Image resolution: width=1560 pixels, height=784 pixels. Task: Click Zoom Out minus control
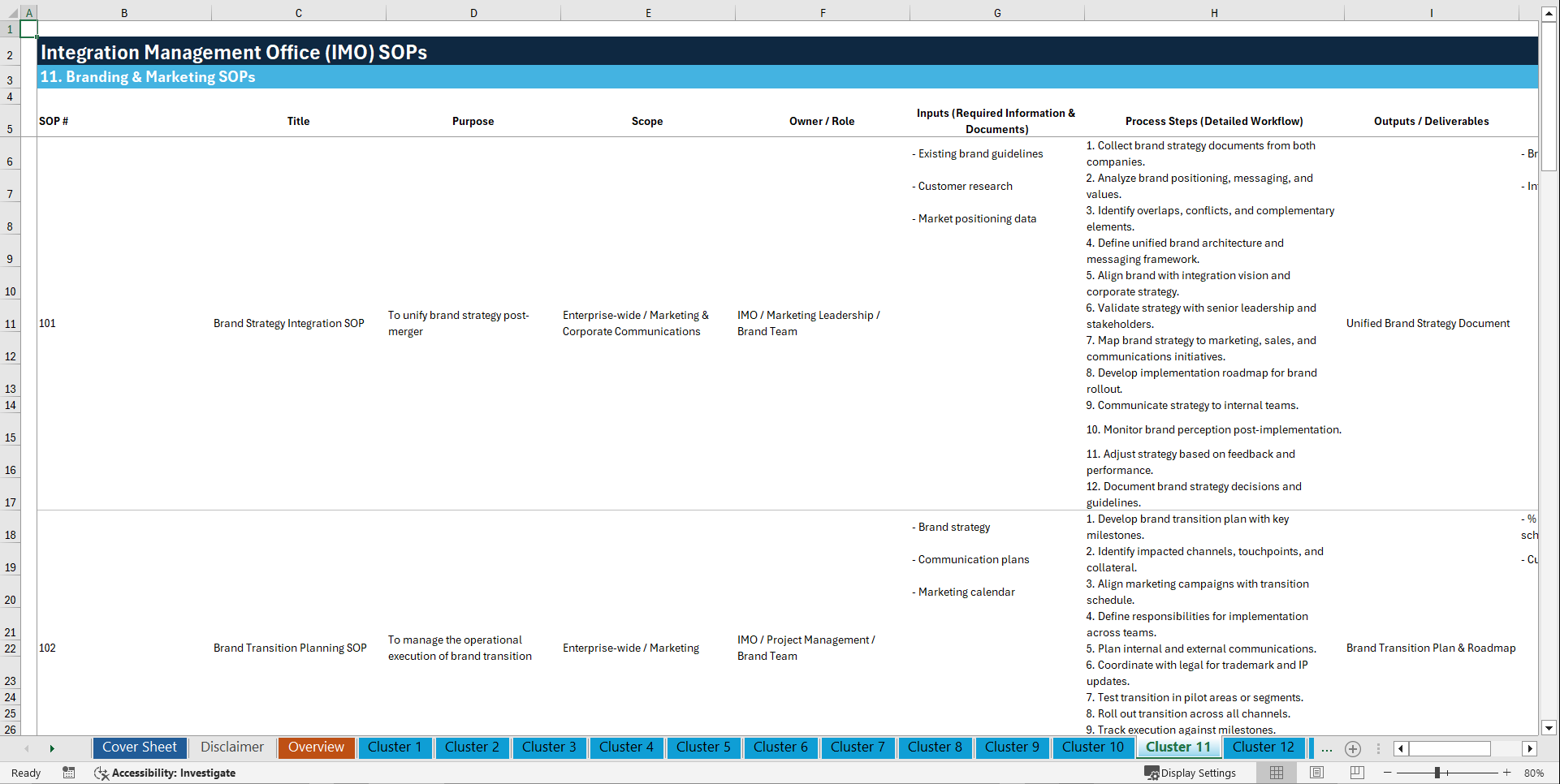click(x=1388, y=773)
